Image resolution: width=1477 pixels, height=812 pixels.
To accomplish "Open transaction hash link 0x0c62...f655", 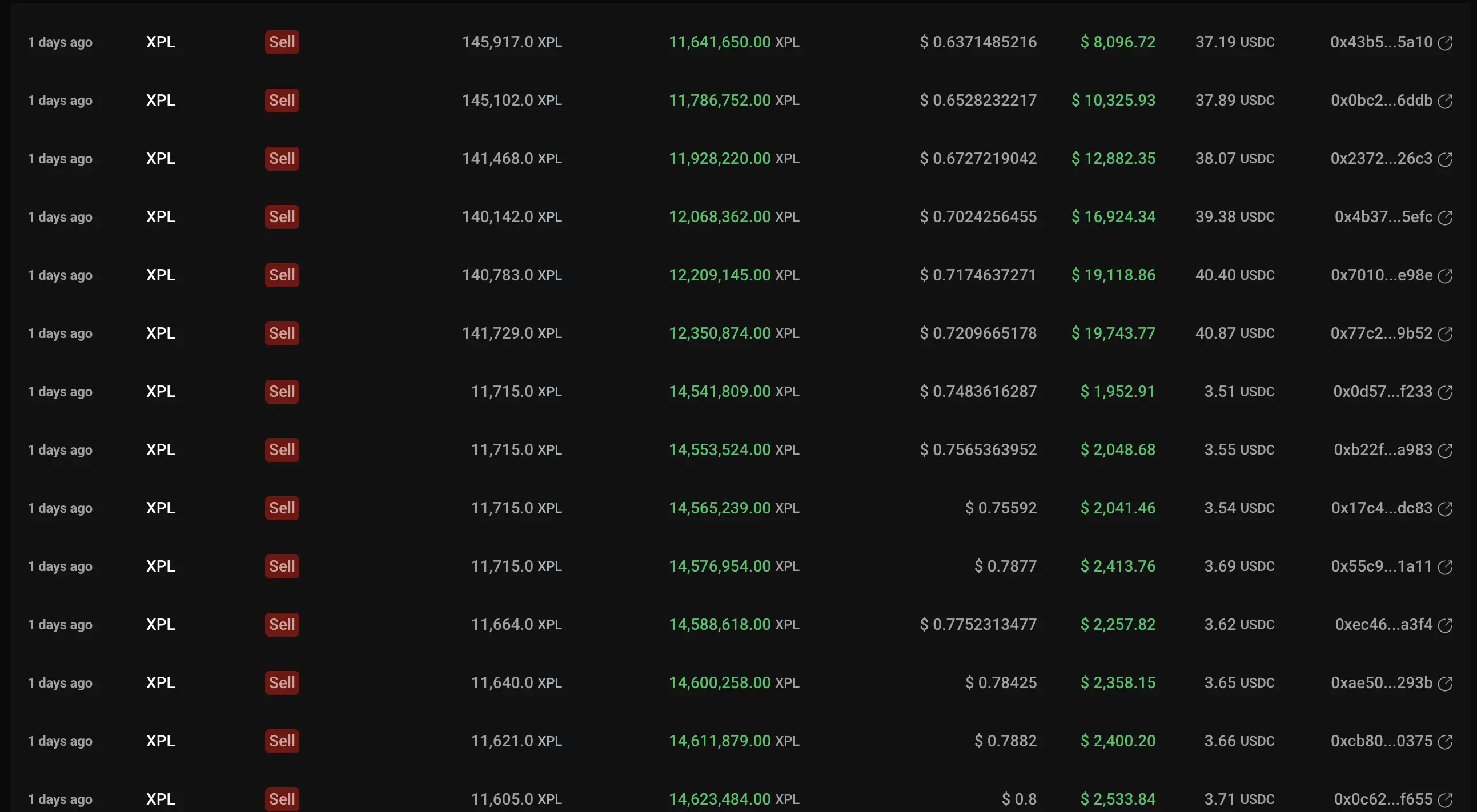I will pos(1382,799).
